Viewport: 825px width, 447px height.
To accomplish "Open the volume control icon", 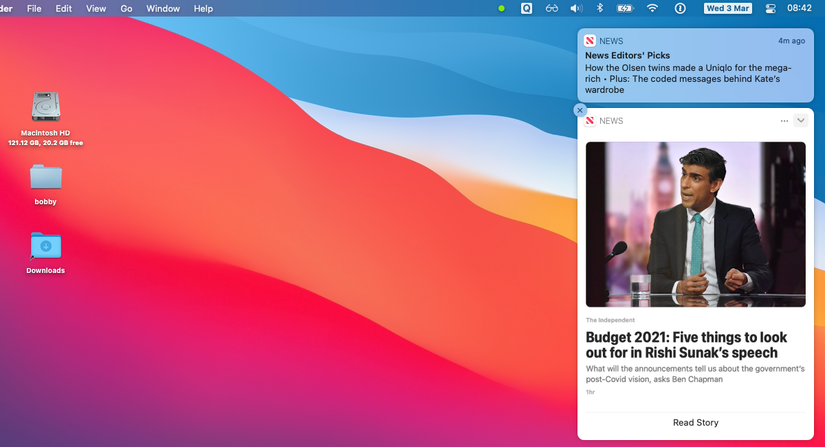I will (576, 8).
